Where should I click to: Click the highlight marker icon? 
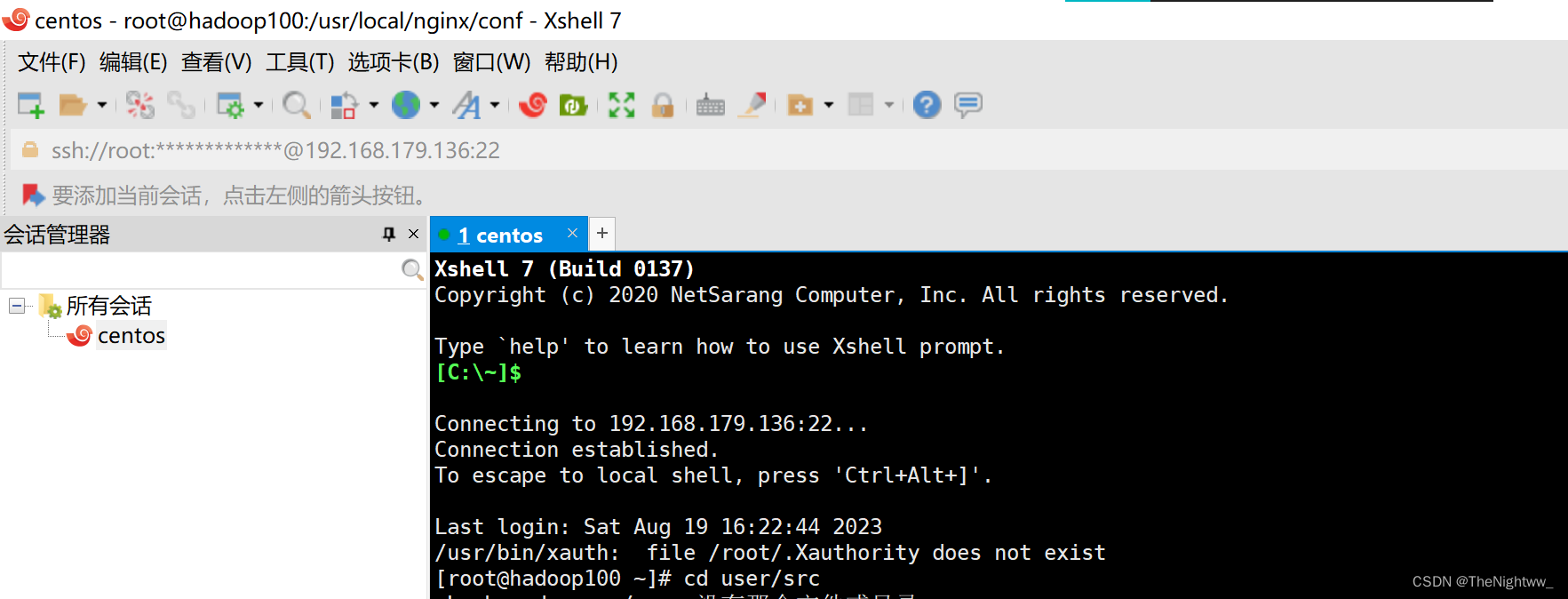pyautogui.click(x=752, y=105)
